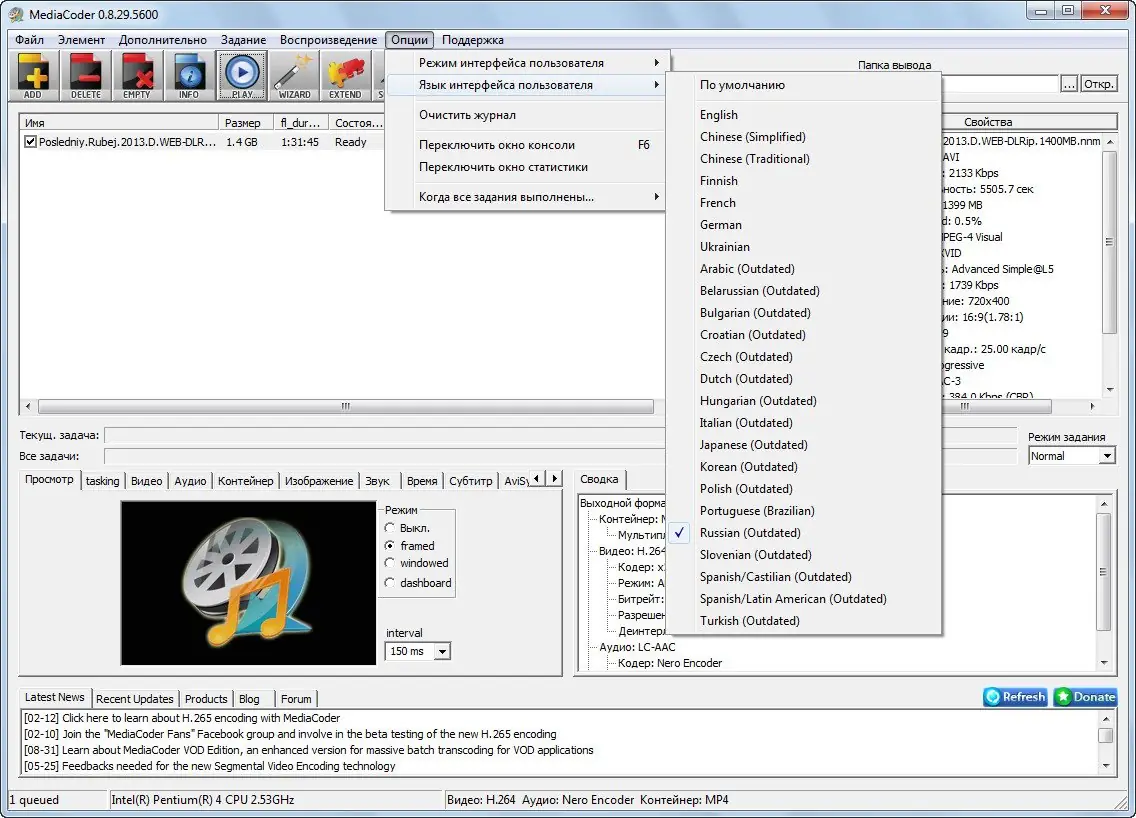Open H.265 encoding news link

[182, 718]
